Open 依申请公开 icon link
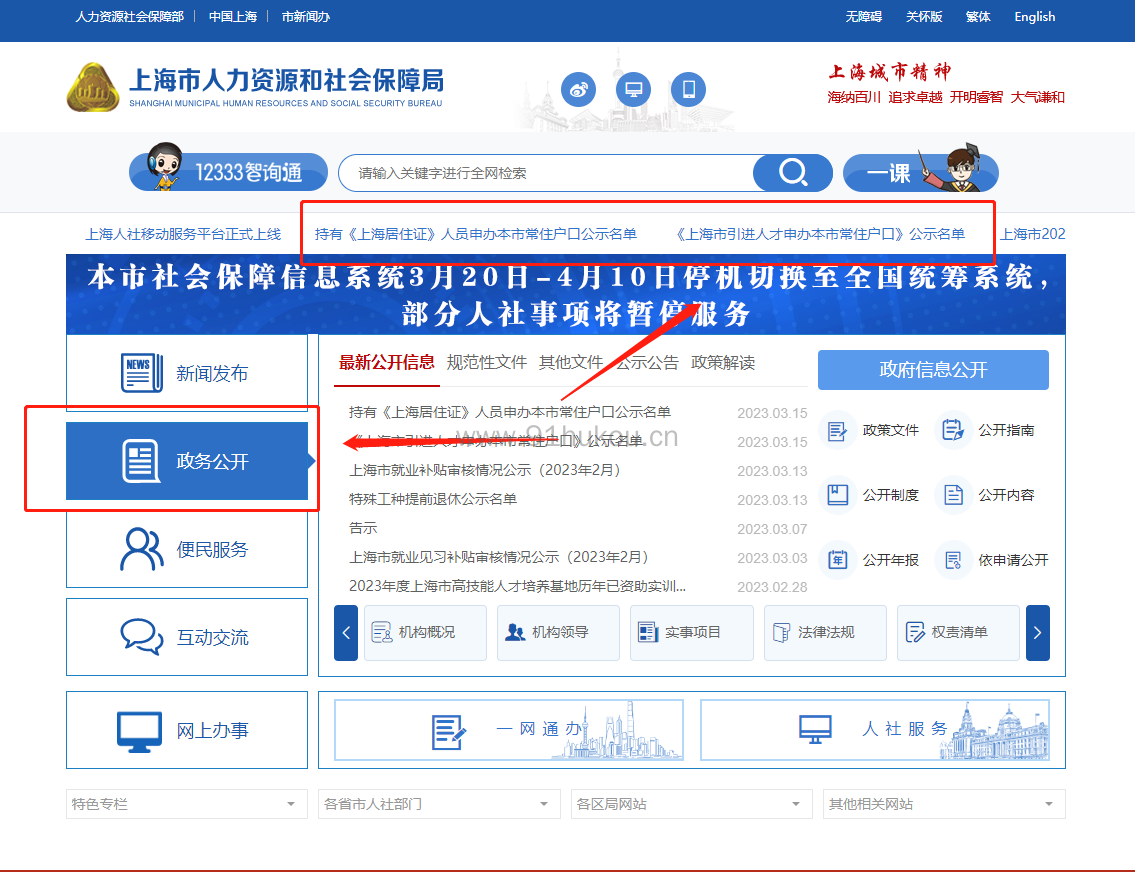The image size is (1135, 872). point(953,560)
